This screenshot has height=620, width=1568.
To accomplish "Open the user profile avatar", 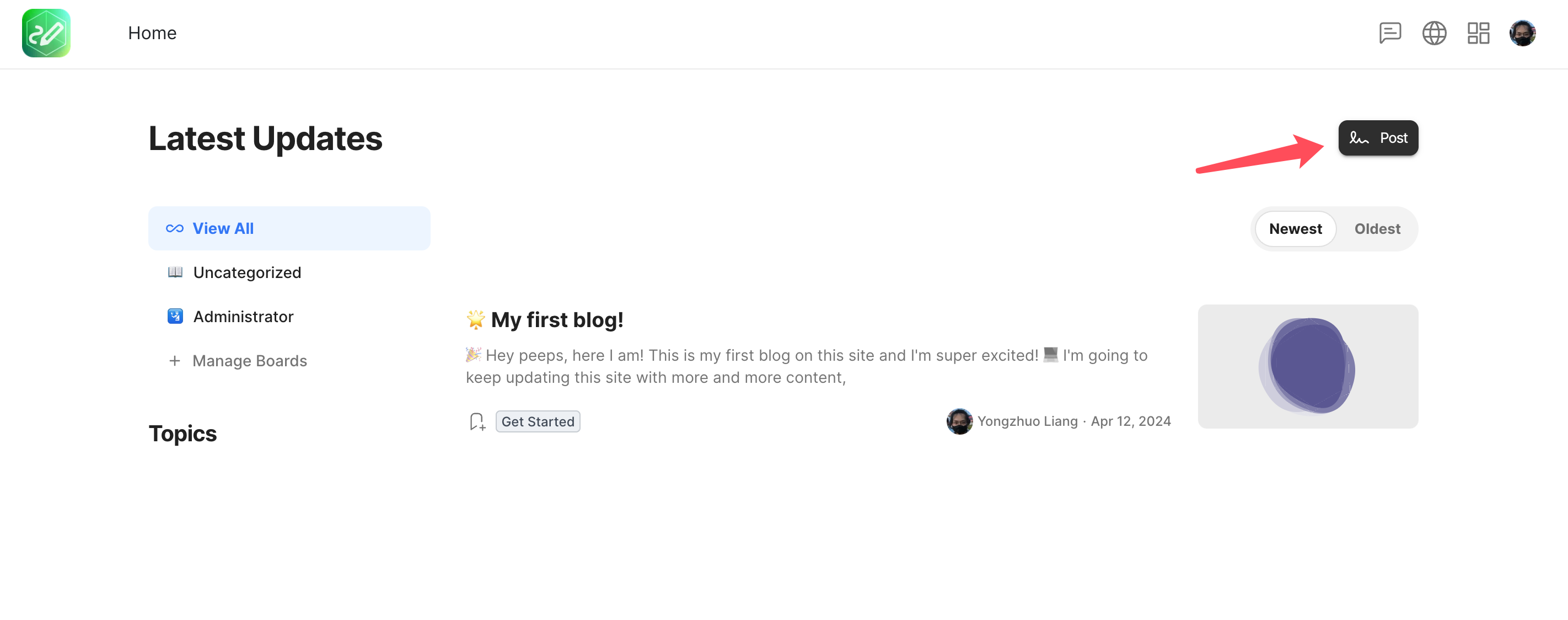I will 1522,33.
